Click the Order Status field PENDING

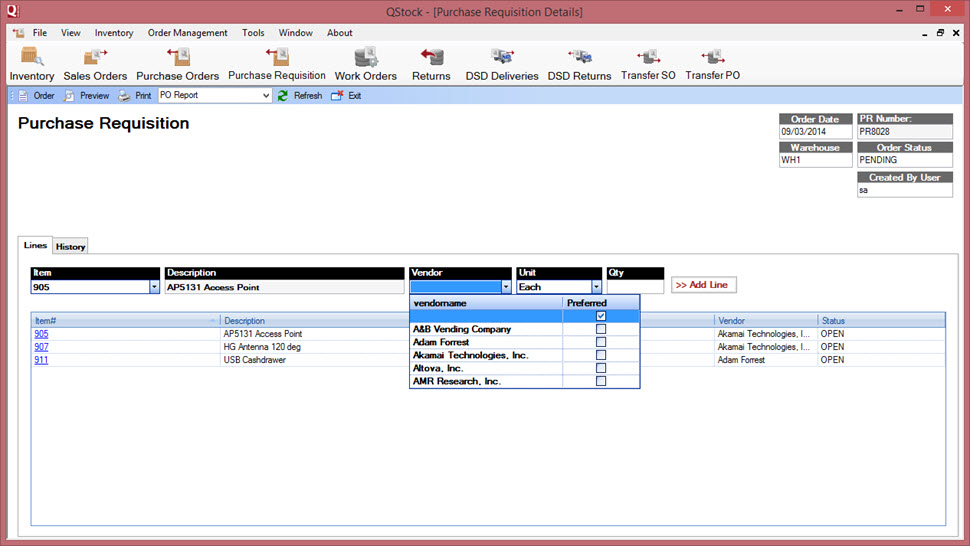point(905,160)
